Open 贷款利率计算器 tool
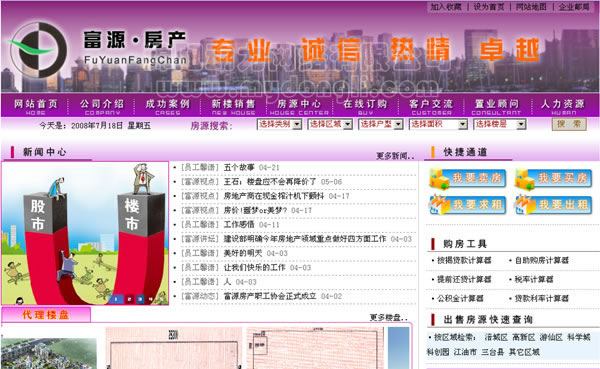600x369 pixels. coord(541,299)
